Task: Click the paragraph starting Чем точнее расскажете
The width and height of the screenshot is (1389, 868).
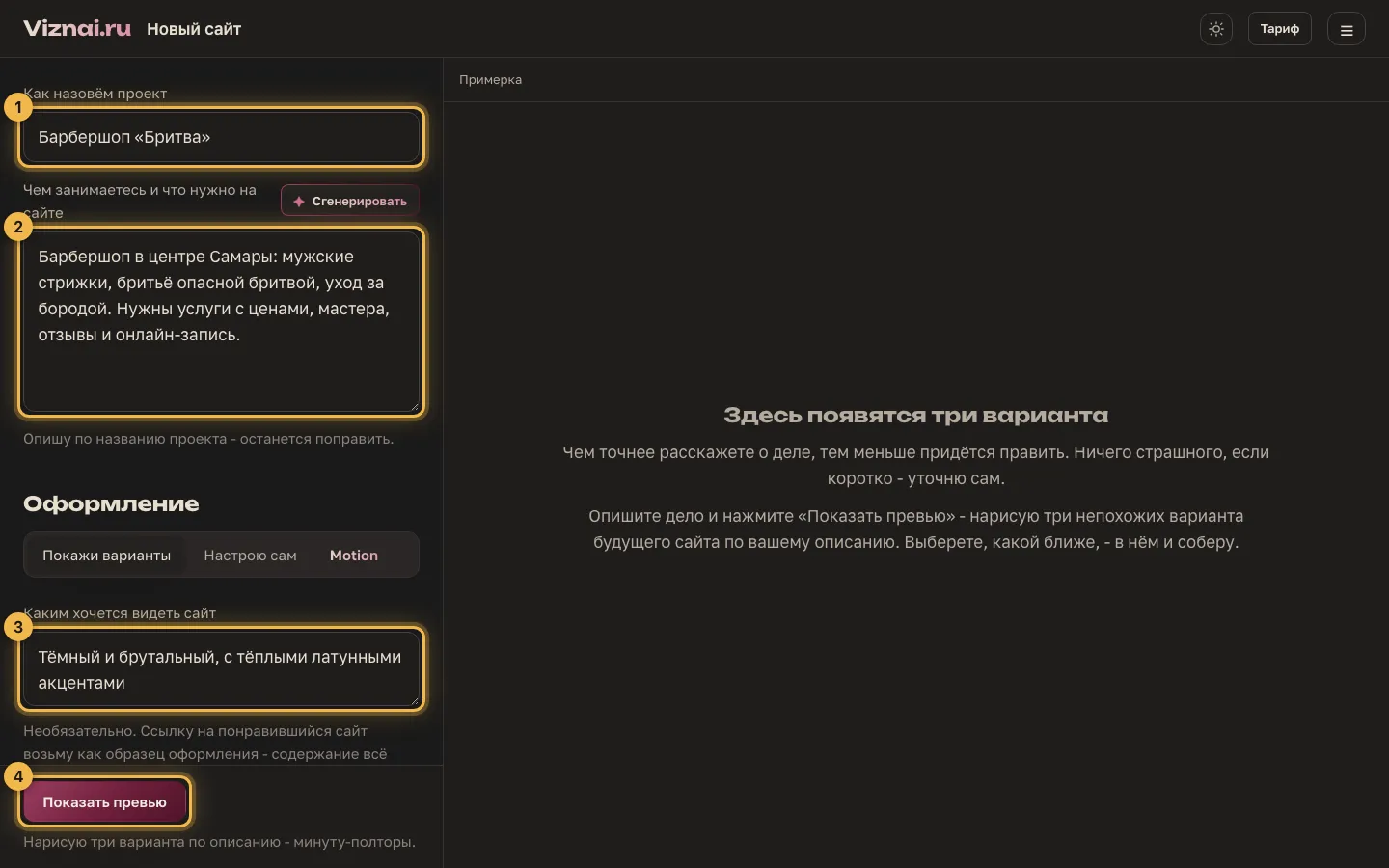Action: tap(916, 465)
